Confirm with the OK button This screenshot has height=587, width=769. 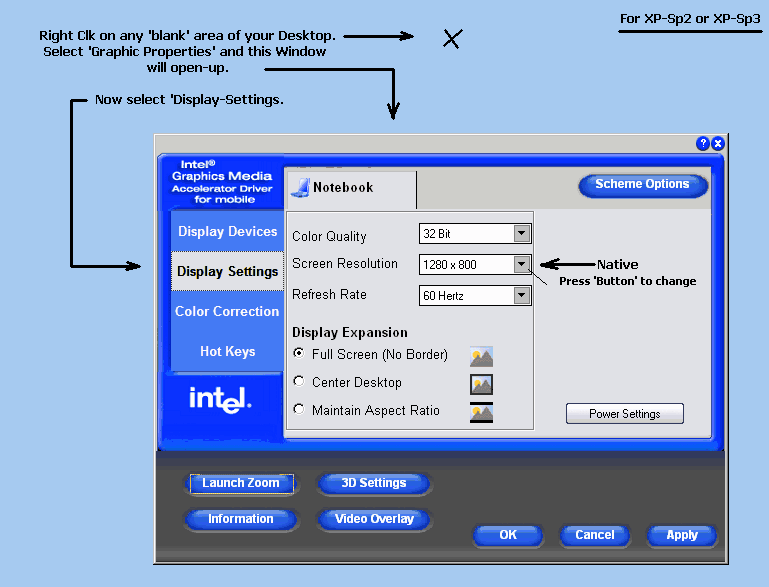click(x=508, y=535)
